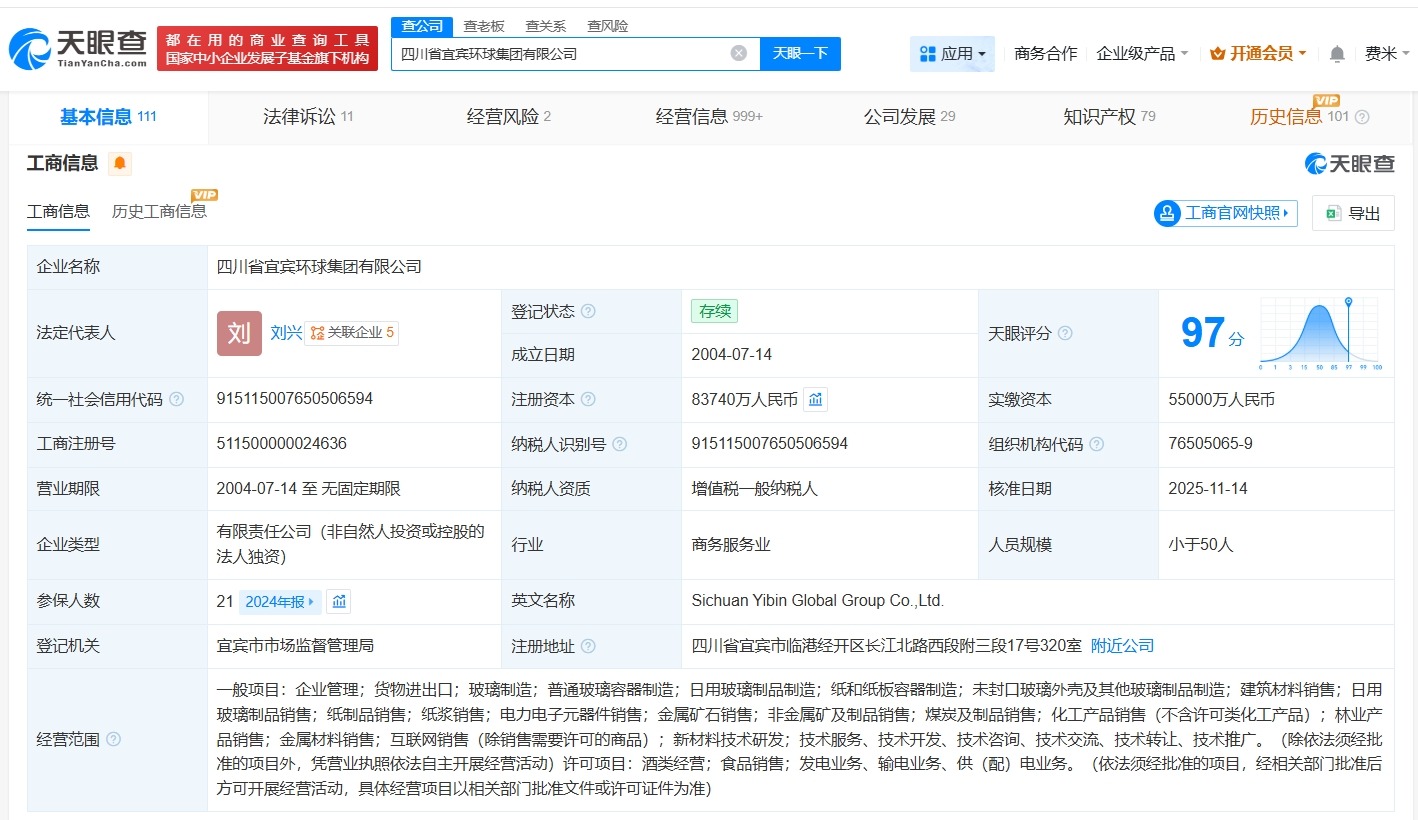The image size is (1418, 820).
Task: Click the Tianyancha logo at the right of the info bar
Action: pos(1348,163)
